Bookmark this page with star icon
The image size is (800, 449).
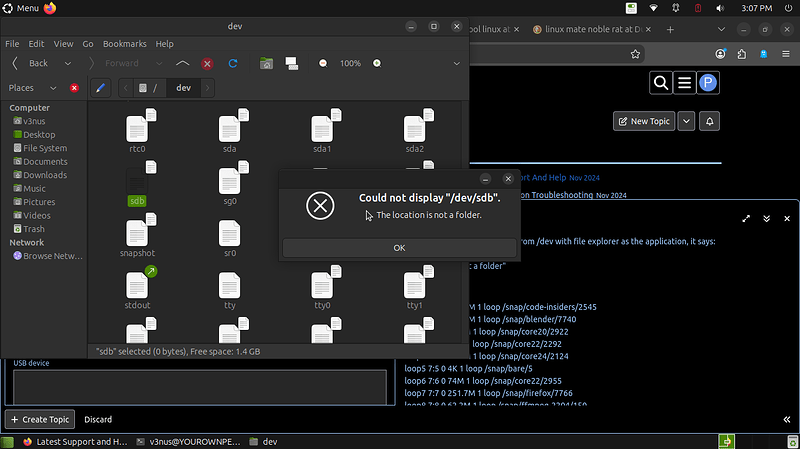pos(635,54)
